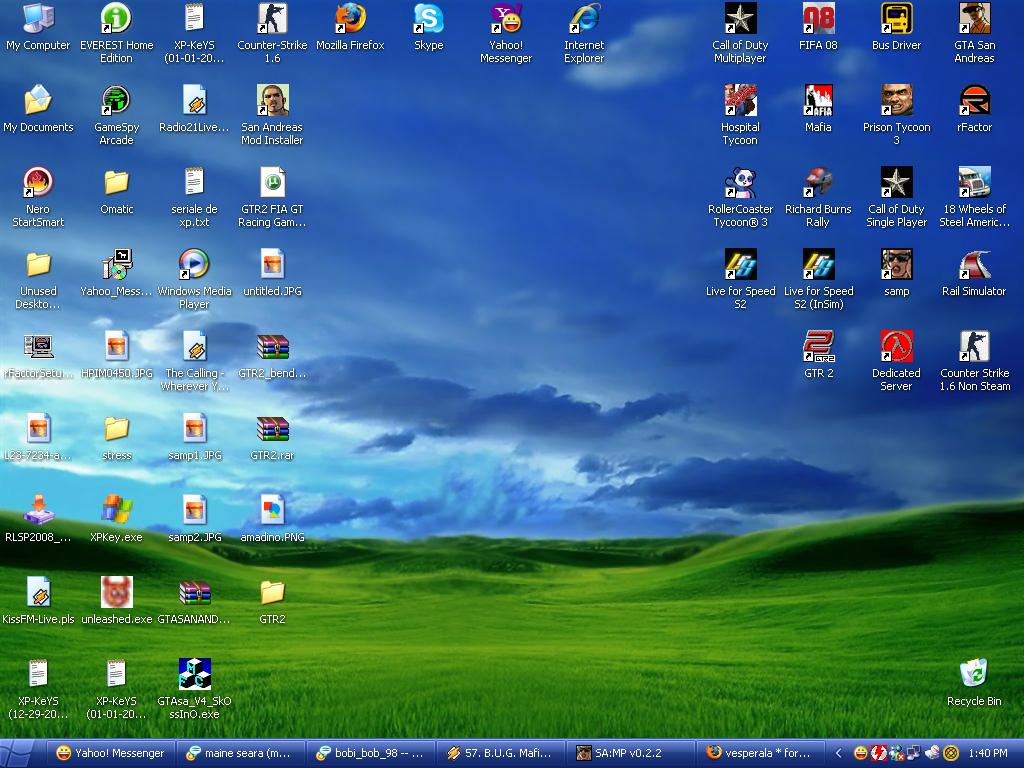This screenshot has height=768, width=1024.
Task: Select the Windows Media Player shortcut
Action: [x=194, y=265]
